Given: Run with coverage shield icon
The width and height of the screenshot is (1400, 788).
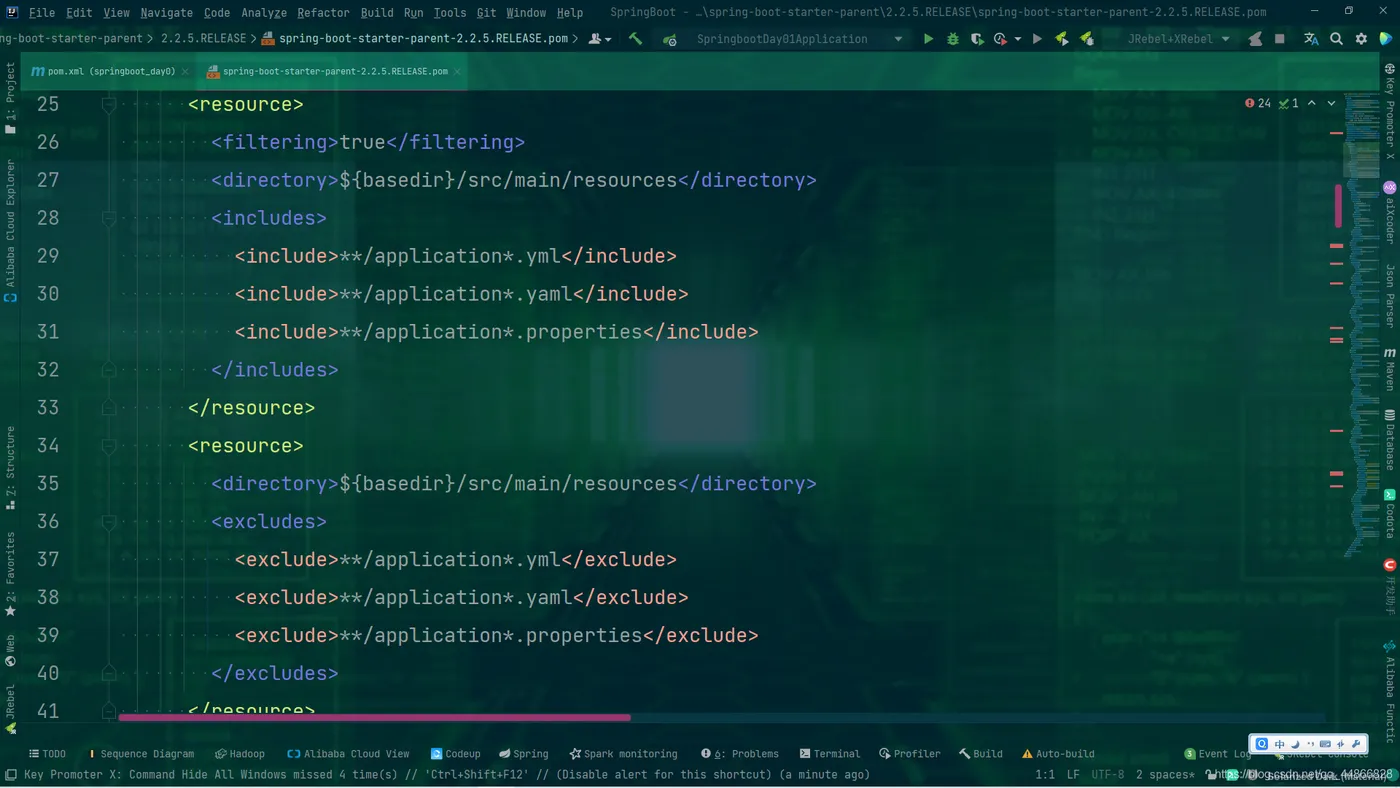Looking at the screenshot, I should coord(977,39).
